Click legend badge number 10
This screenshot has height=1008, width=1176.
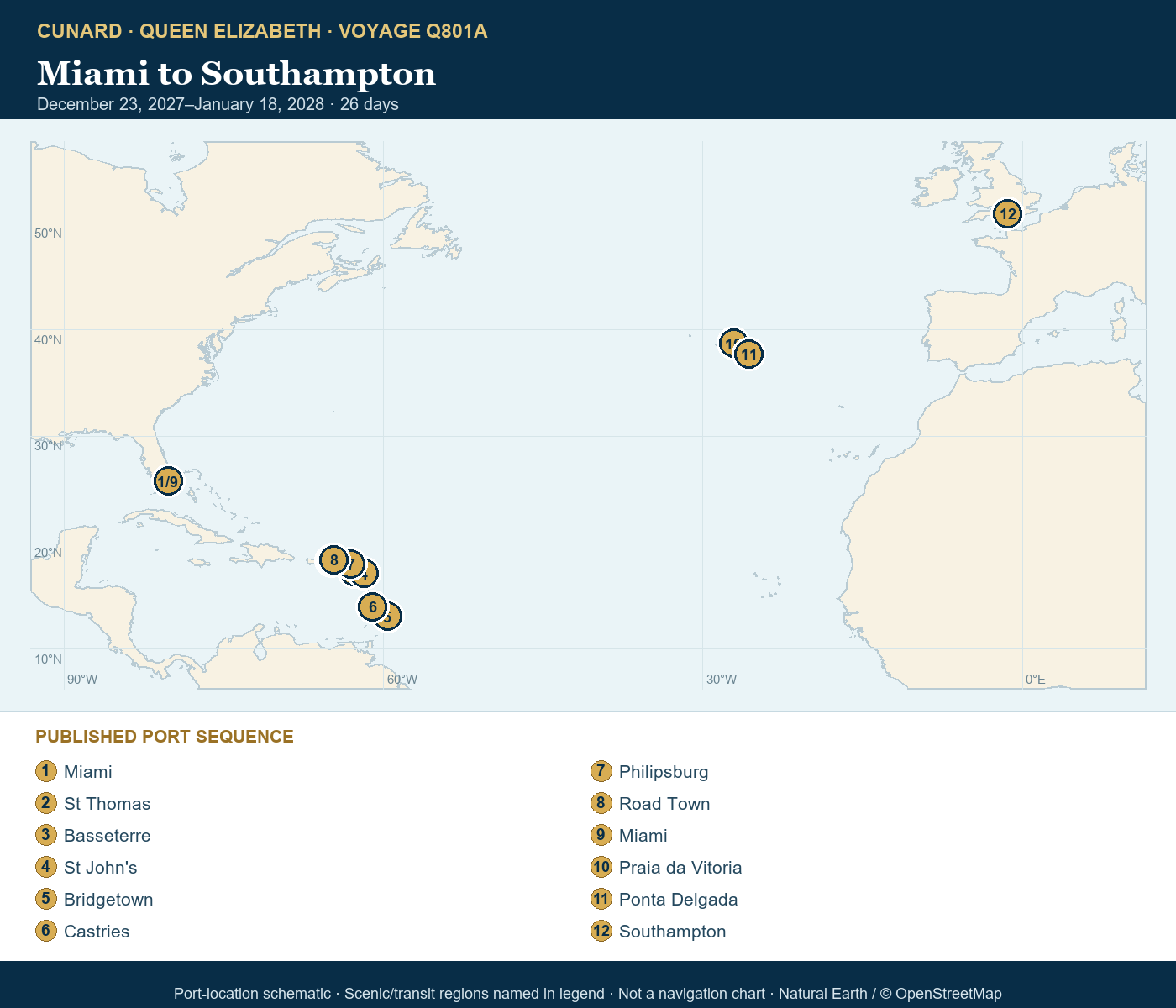[x=601, y=867]
